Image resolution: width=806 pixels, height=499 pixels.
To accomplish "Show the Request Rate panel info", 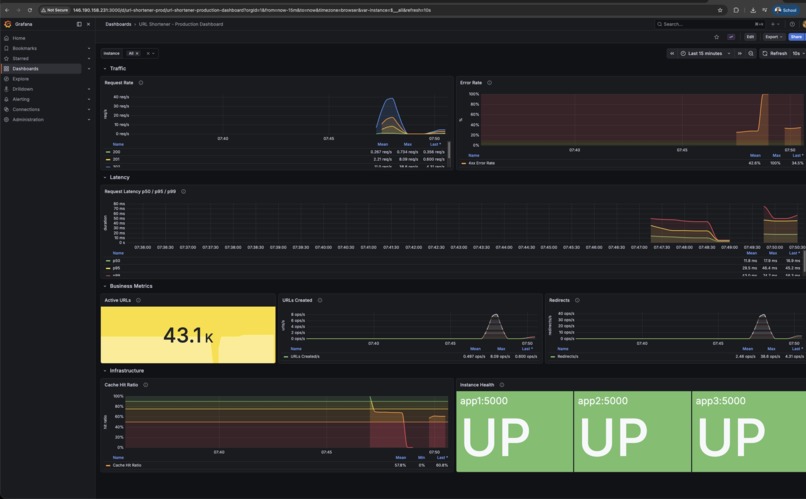I will tap(141, 83).
